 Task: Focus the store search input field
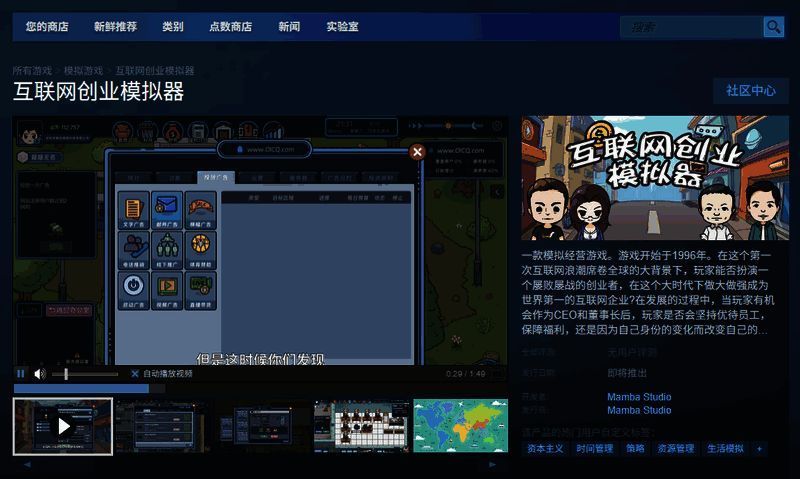click(692, 27)
